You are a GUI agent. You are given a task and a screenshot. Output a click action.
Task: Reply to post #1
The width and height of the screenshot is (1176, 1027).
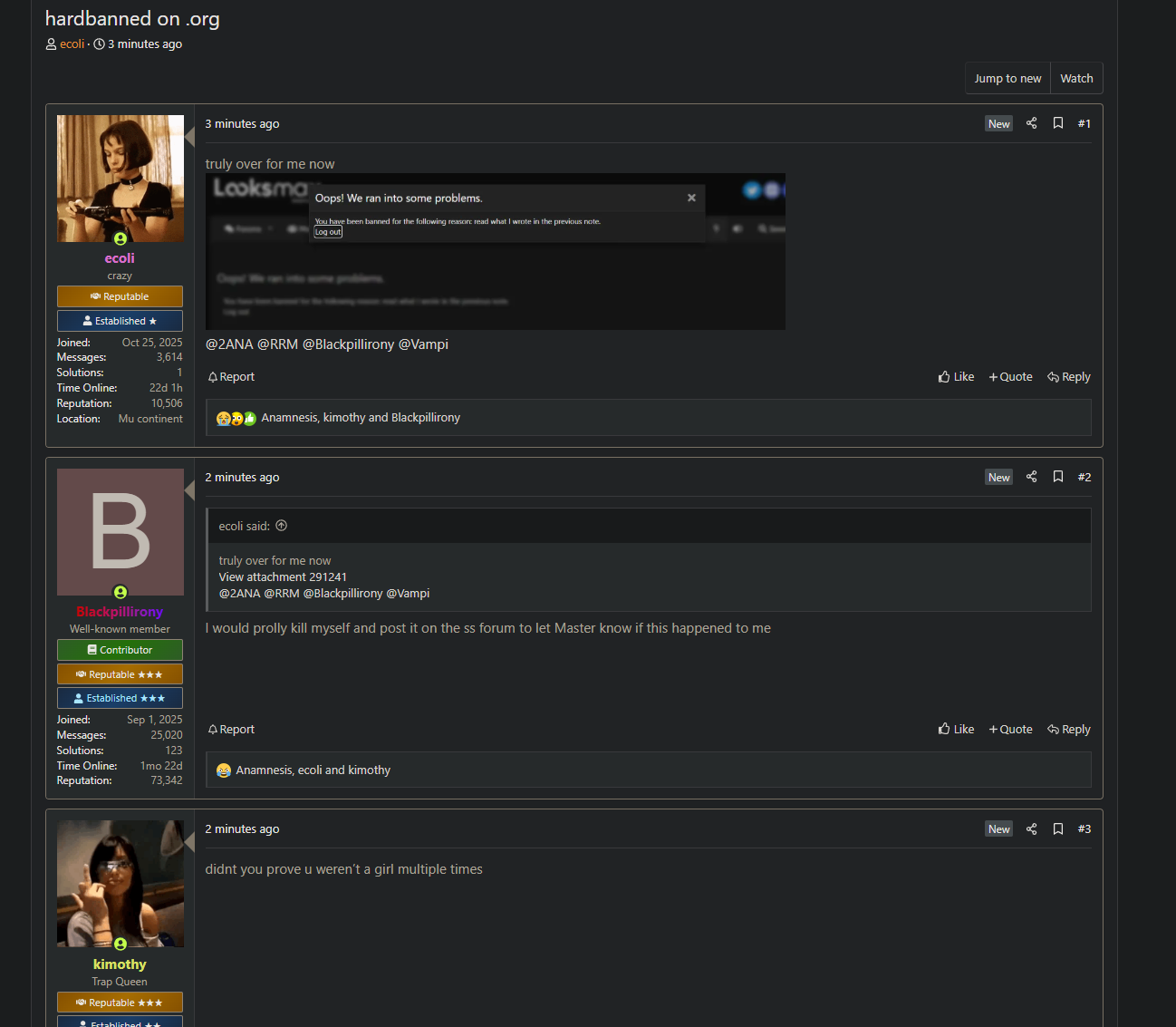click(1068, 377)
